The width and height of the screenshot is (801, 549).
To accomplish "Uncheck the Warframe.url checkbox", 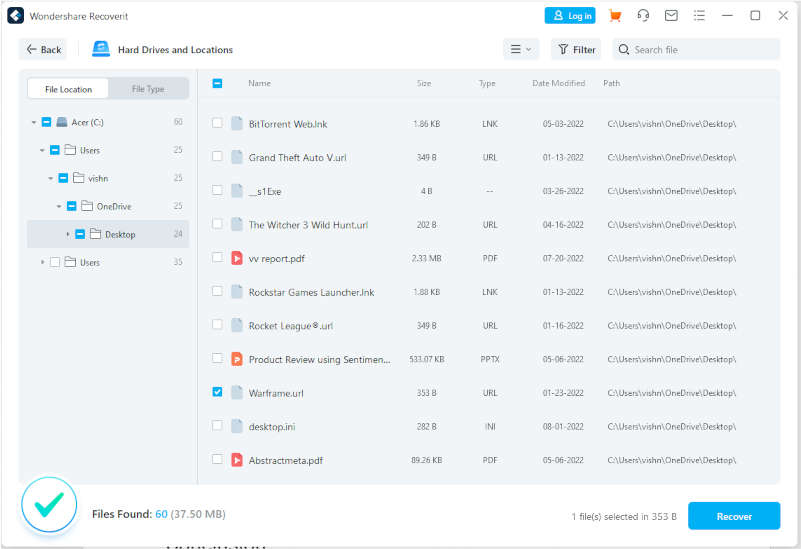I will 217,392.
